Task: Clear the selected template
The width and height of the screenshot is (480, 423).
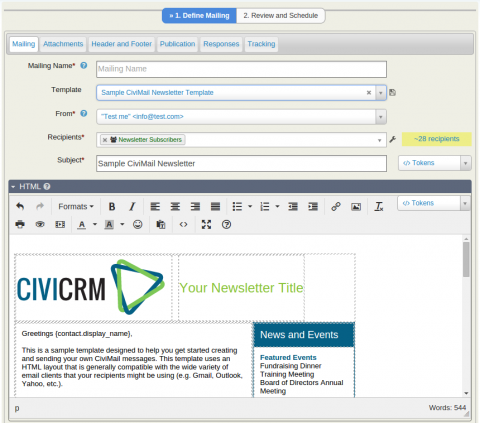Action: (369, 93)
